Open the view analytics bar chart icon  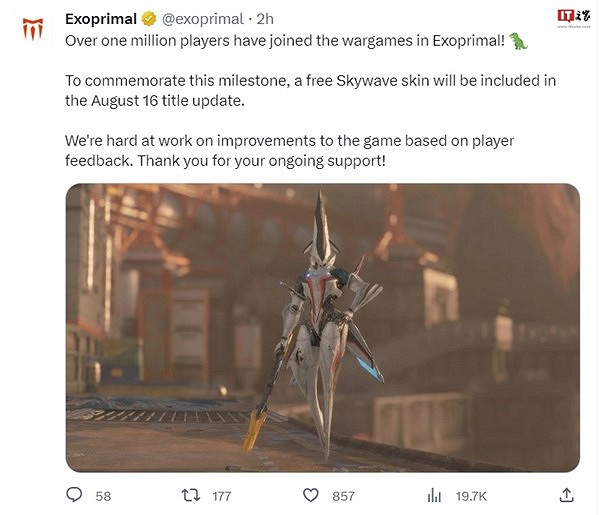coord(434,495)
